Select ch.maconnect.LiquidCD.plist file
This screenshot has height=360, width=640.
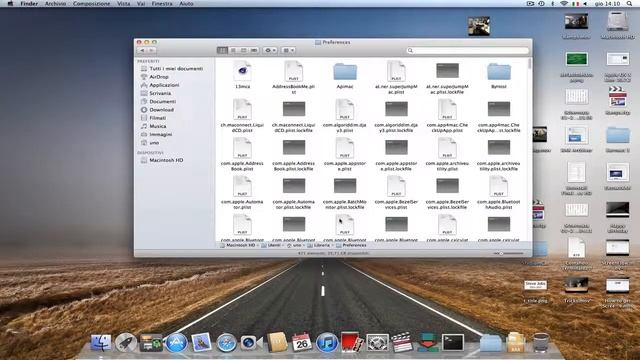(x=242, y=109)
